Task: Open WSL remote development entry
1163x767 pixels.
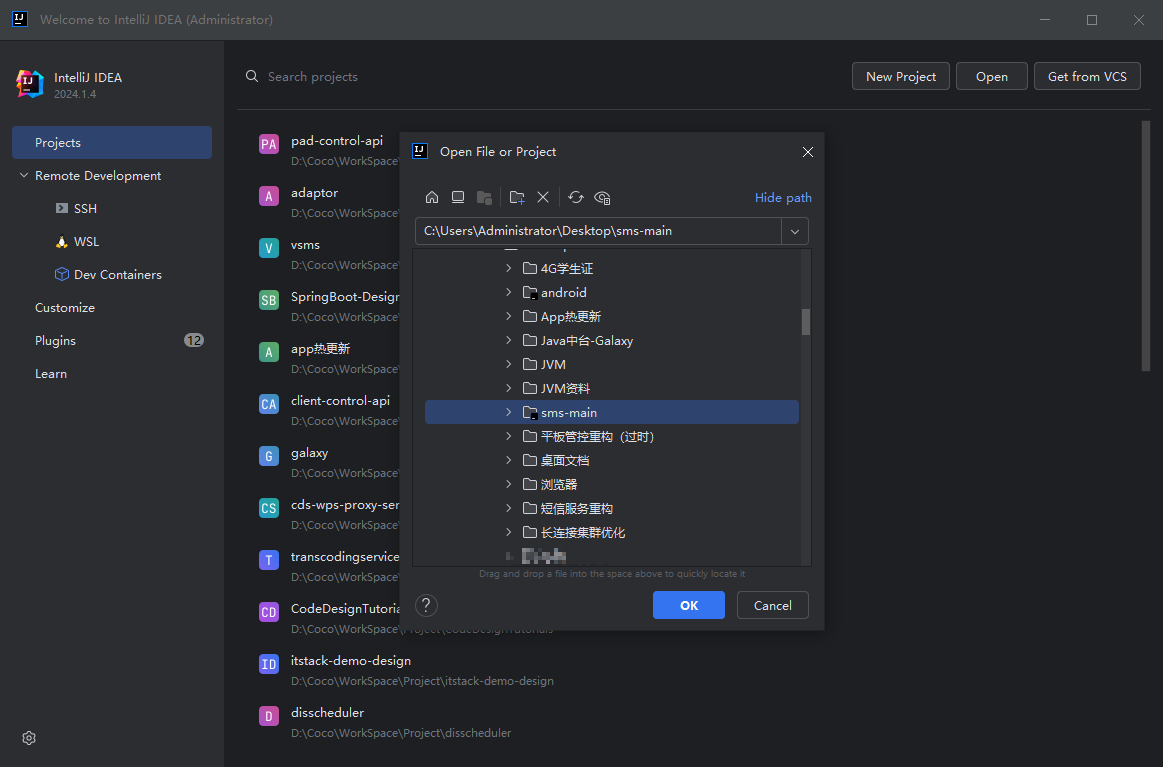Action: [77, 242]
